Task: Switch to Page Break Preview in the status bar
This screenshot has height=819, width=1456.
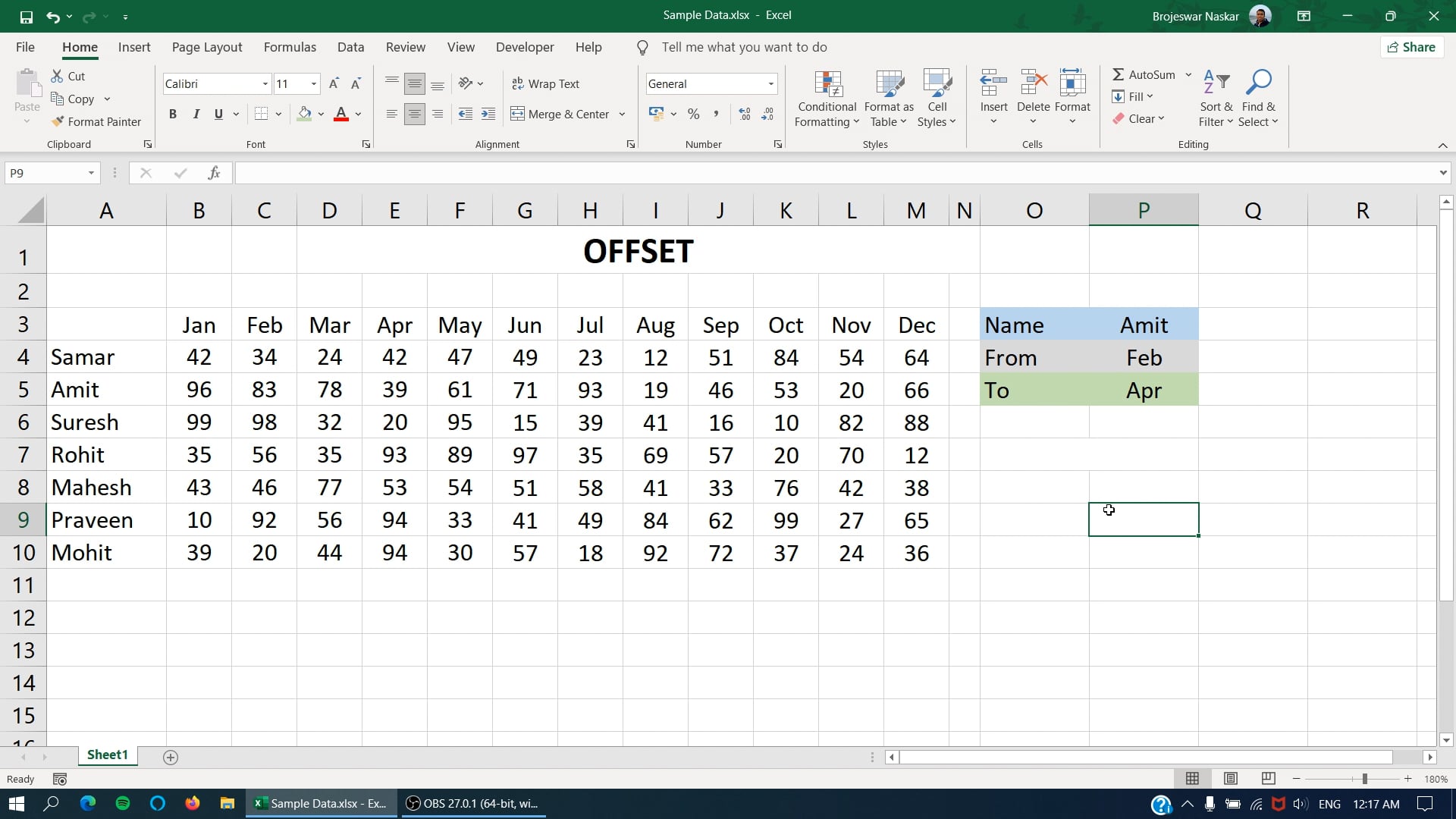Action: [x=1268, y=779]
